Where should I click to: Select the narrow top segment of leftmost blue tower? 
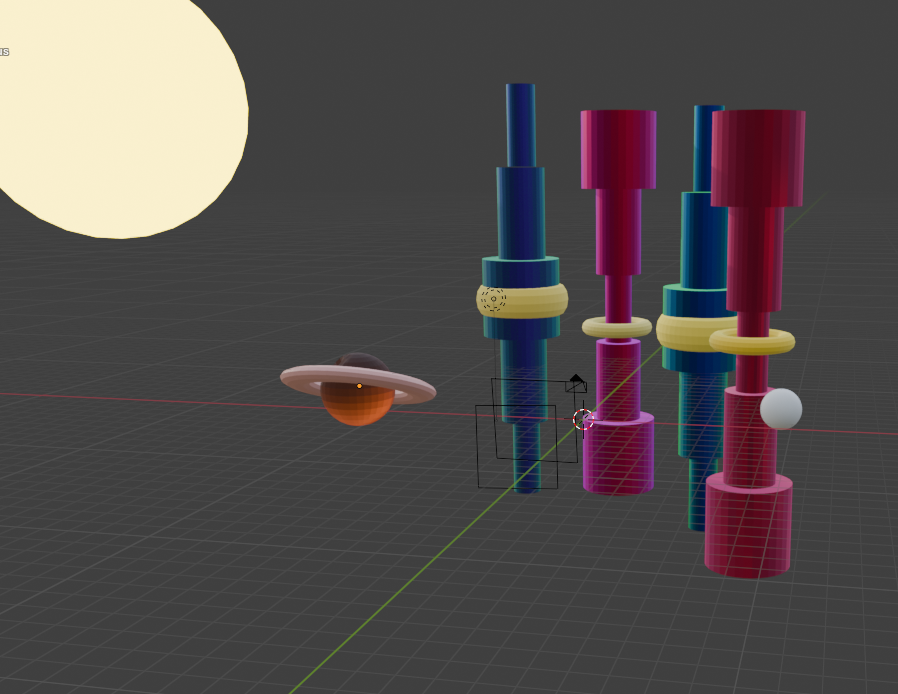(520, 124)
